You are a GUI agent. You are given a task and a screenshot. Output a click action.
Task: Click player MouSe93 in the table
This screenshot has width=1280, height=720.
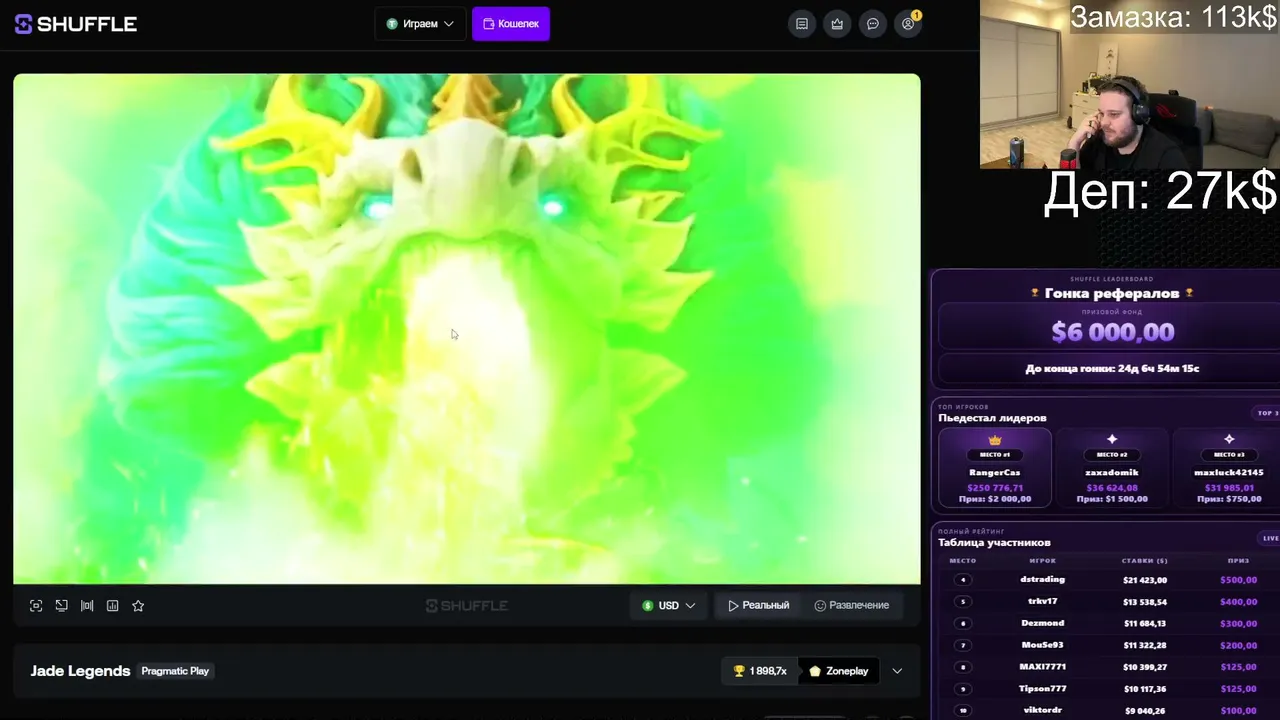pyautogui.click(x=1042, y=646)
